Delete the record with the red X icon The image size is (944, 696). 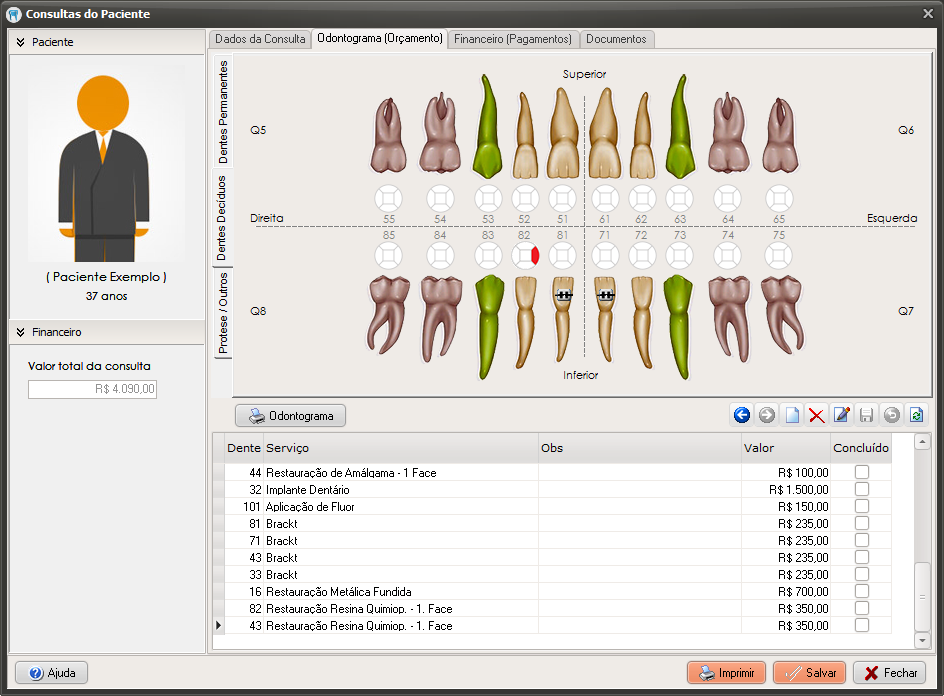[817, 415]
